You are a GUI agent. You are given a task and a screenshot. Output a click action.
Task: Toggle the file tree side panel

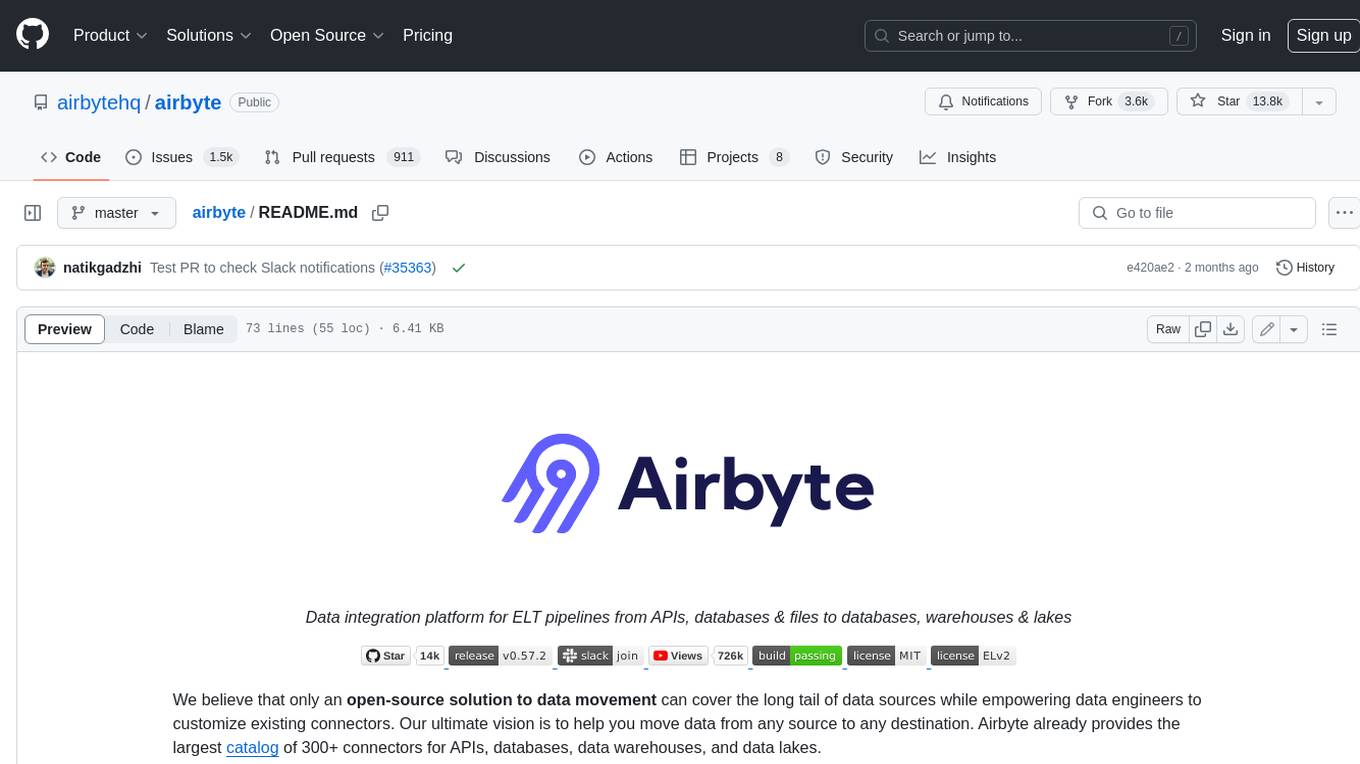coord(33,213)
